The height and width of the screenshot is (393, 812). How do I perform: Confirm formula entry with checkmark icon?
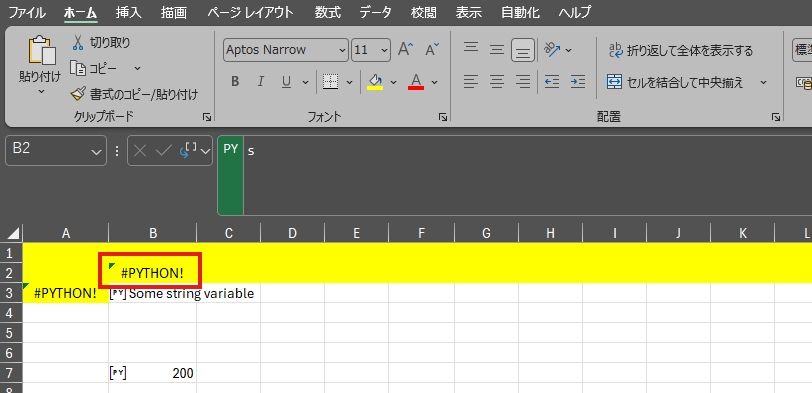click(x=164, y=151)
